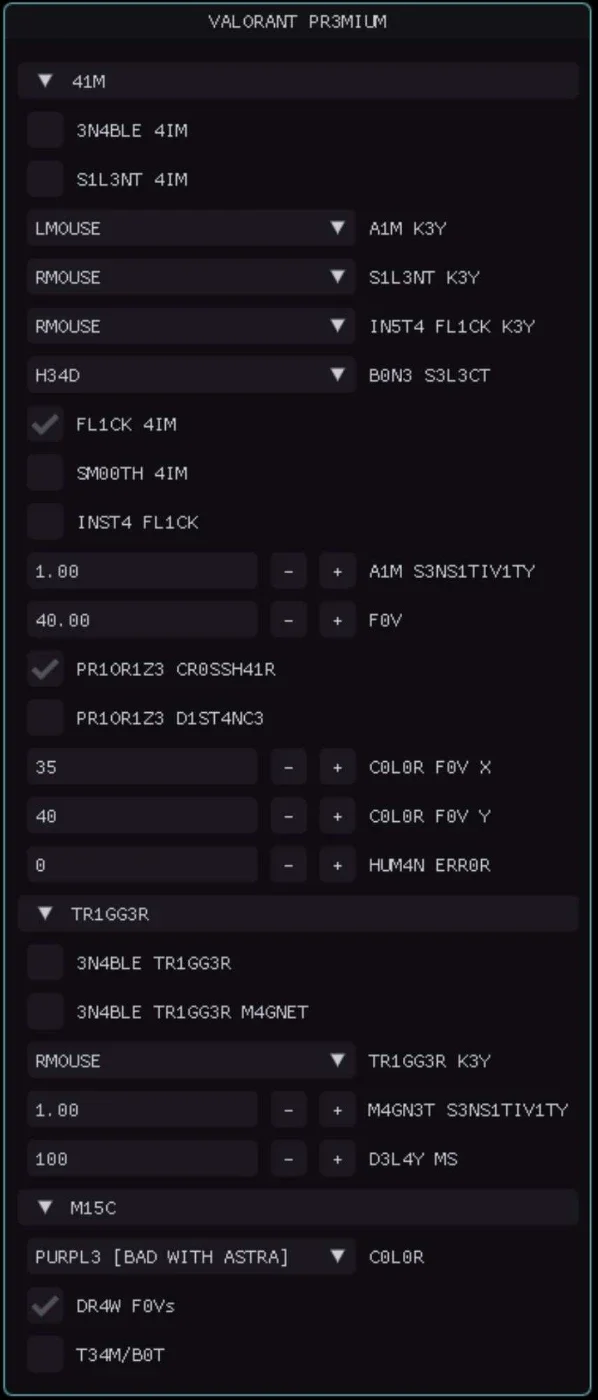Viewport: 598px width, 1400px height.
Task: Collapse the 41M section header
Action: (298, 81)
